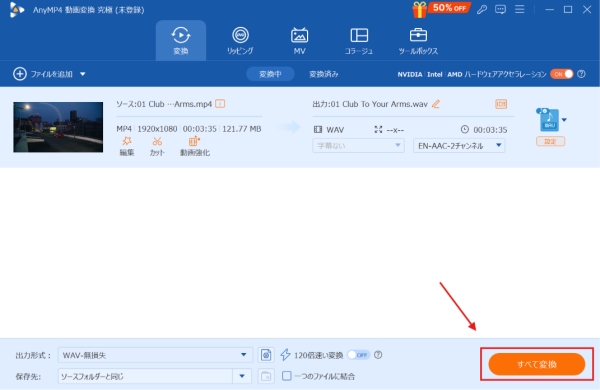Expand the 保存先 dropdown arrow
Viewport: 600px width, 390px height.
242,376
